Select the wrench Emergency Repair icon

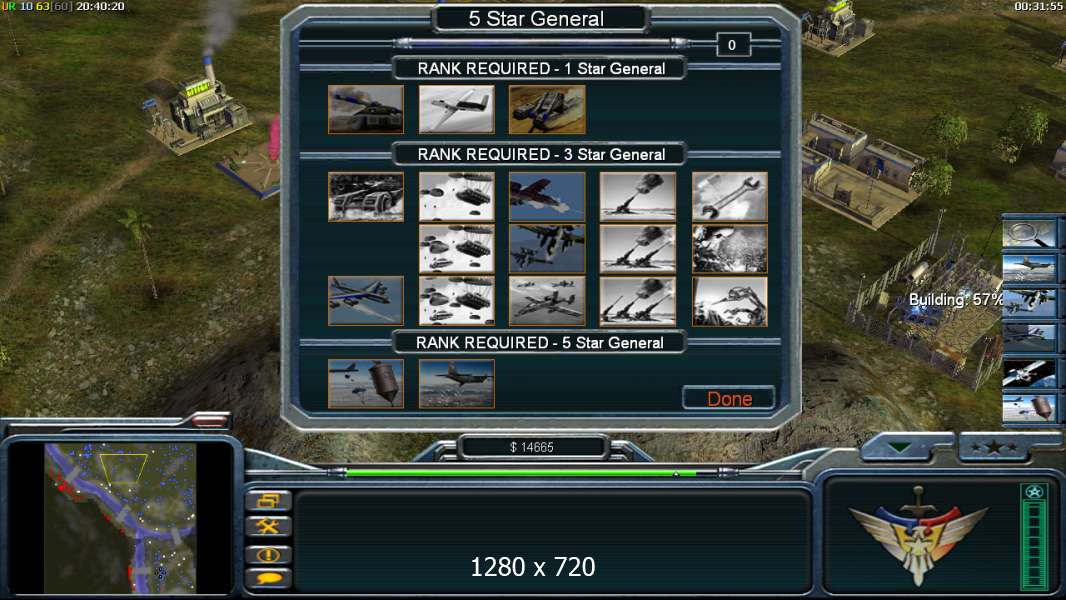coord(729,196)
